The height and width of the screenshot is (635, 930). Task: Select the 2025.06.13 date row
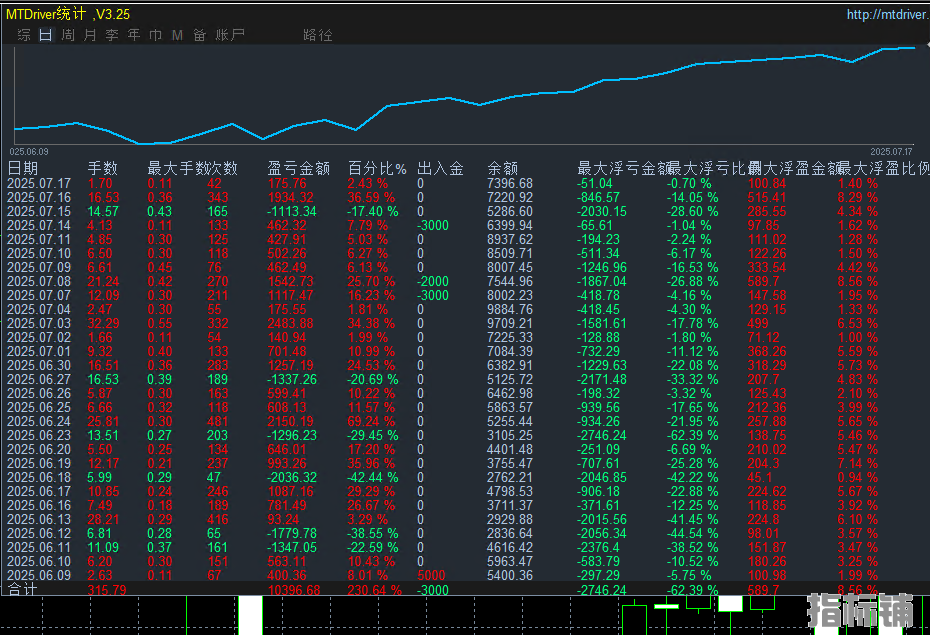pyautogui.click(x=39, y=519)
